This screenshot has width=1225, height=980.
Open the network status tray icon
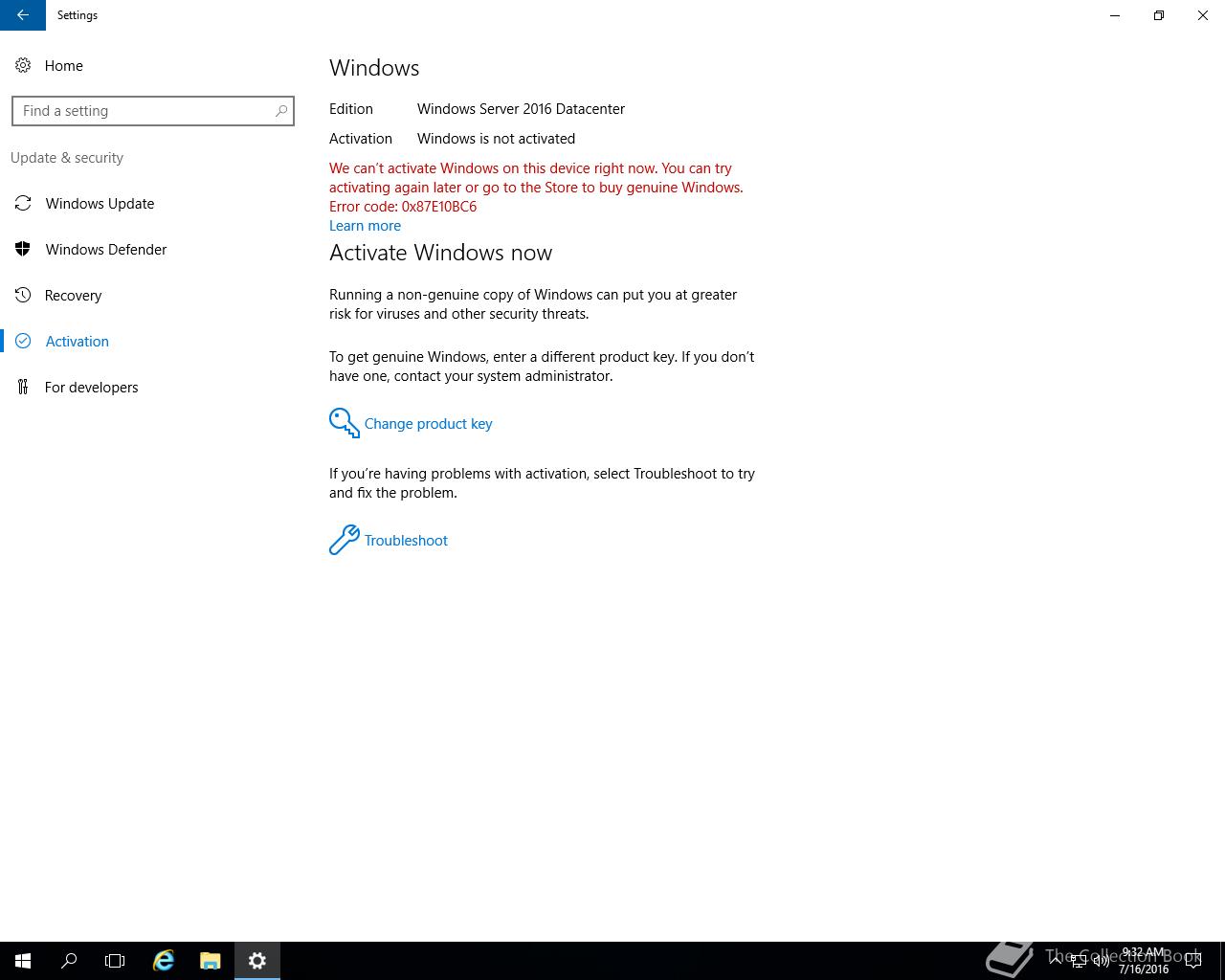coord(1079,961)
